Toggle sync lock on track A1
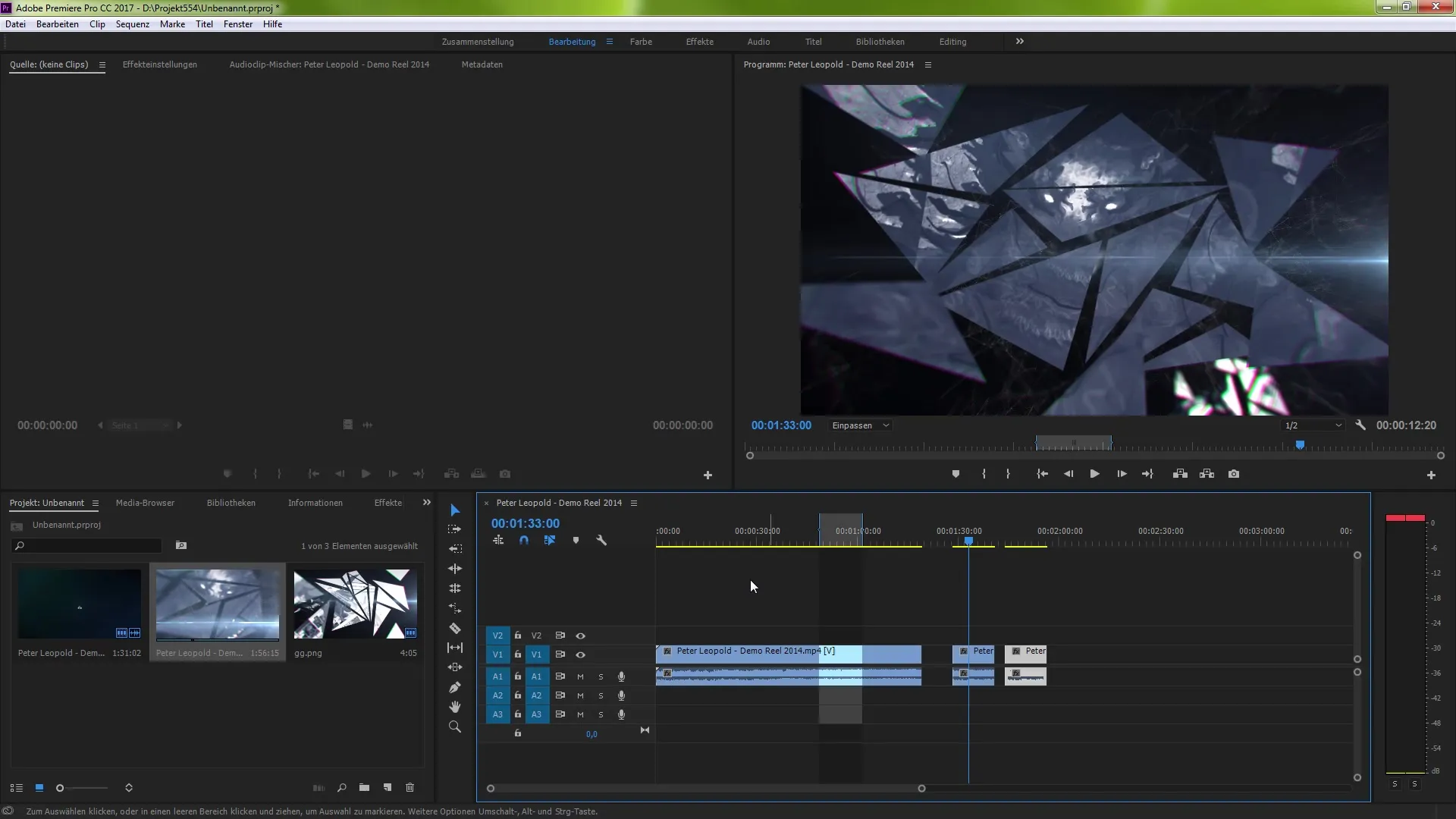The height and width of the screenshot is (819, 1456). pyautogui.click(x=560, y=676)
